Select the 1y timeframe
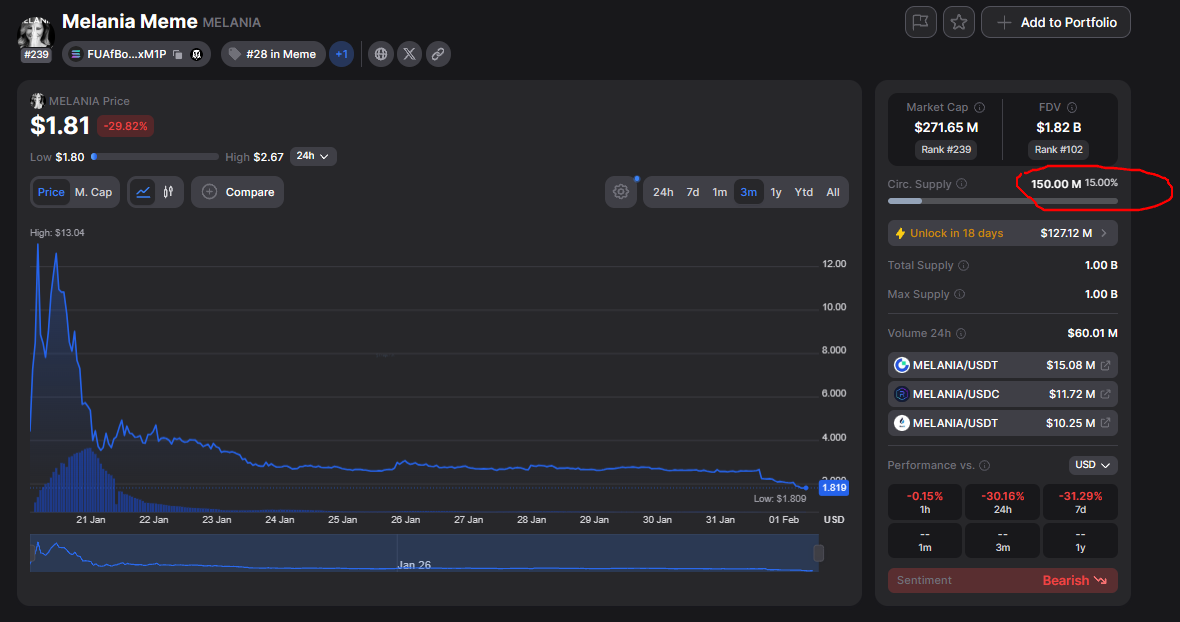The image size is (1180, 622). tap(776, 193)
